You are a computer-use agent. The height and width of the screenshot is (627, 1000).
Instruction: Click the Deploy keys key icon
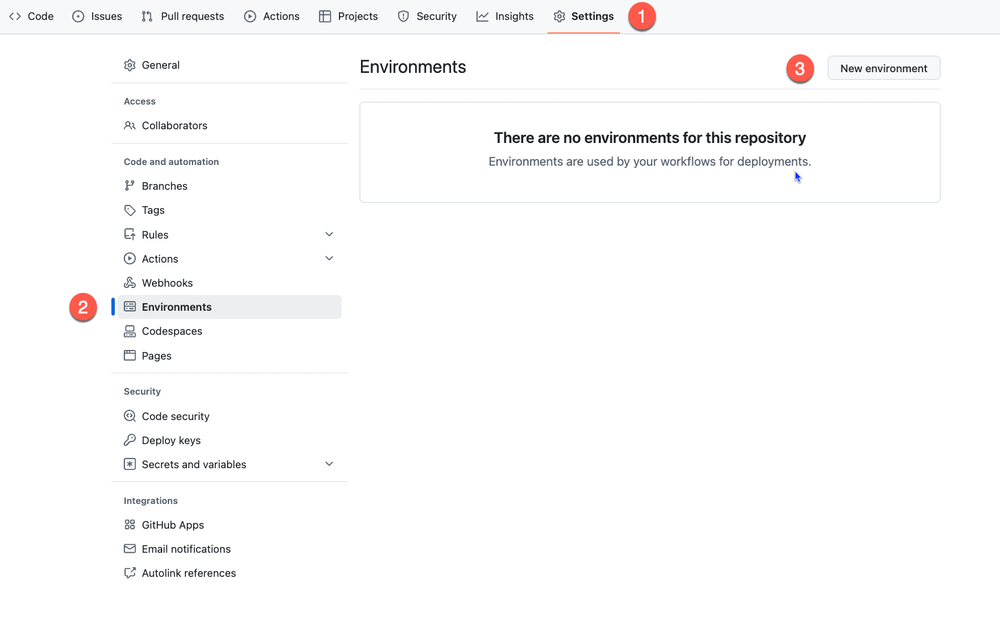pos(129,440)
